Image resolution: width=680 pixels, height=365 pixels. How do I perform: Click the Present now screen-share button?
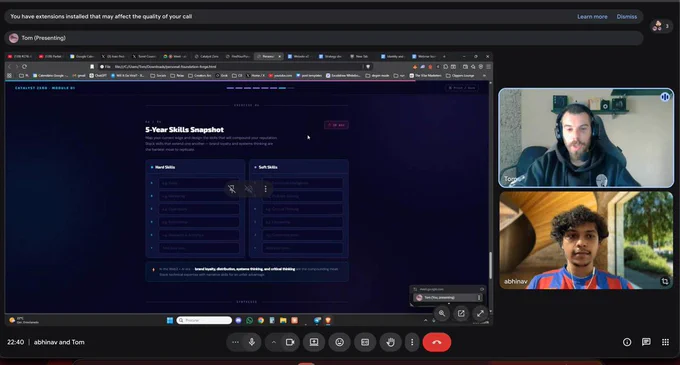click(314, 342)
